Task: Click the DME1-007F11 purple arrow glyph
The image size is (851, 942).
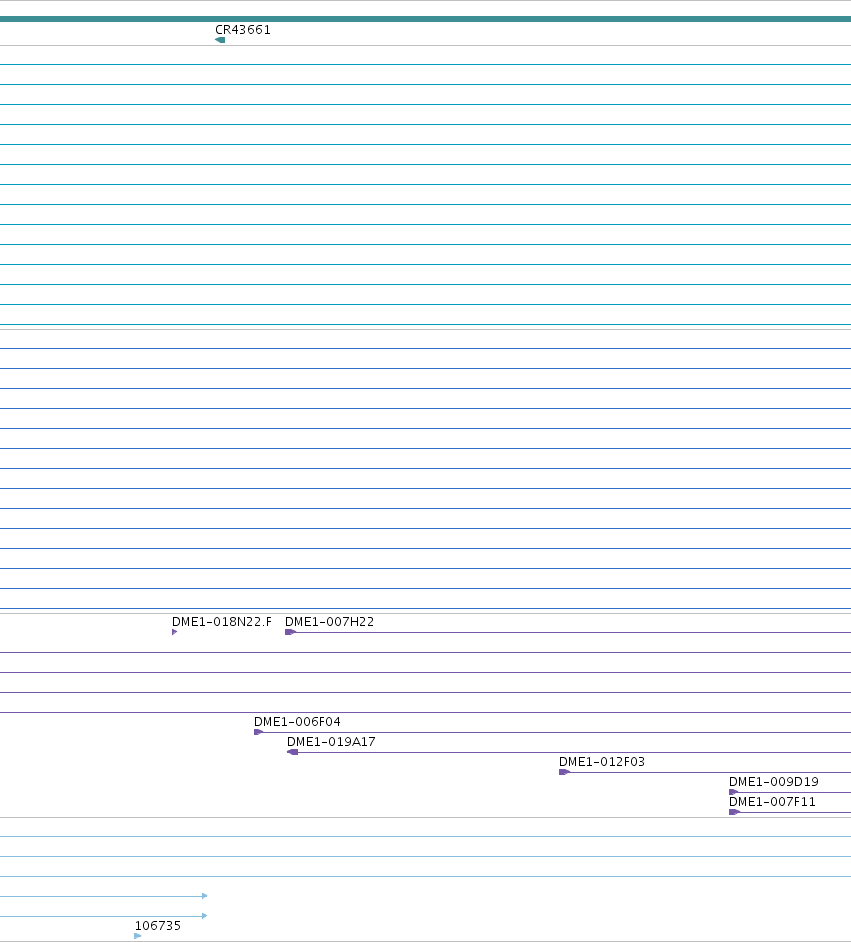Action: [x=734, y=812]
